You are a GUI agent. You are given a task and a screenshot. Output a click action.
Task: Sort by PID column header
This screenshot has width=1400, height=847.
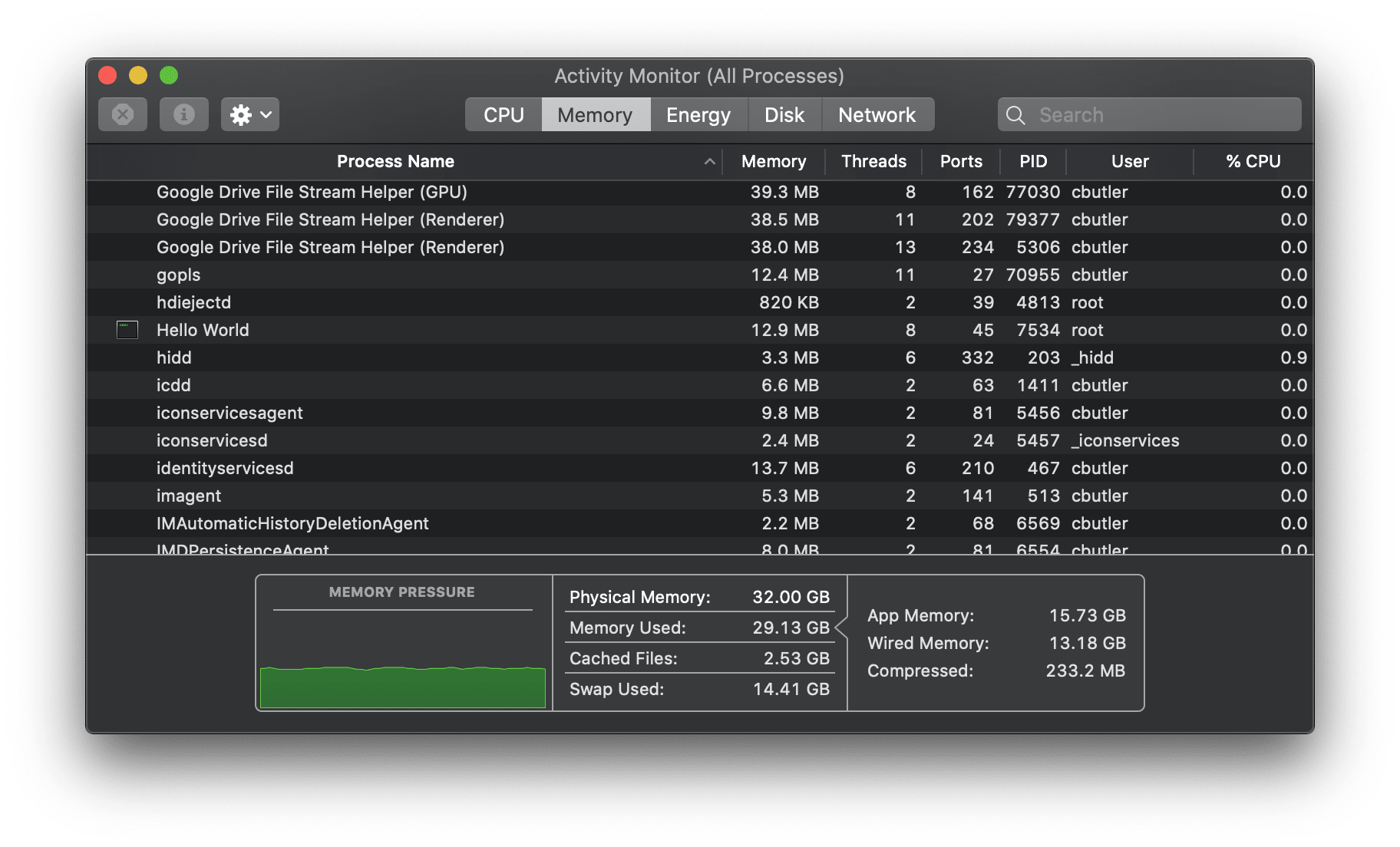click(1033, 161)
